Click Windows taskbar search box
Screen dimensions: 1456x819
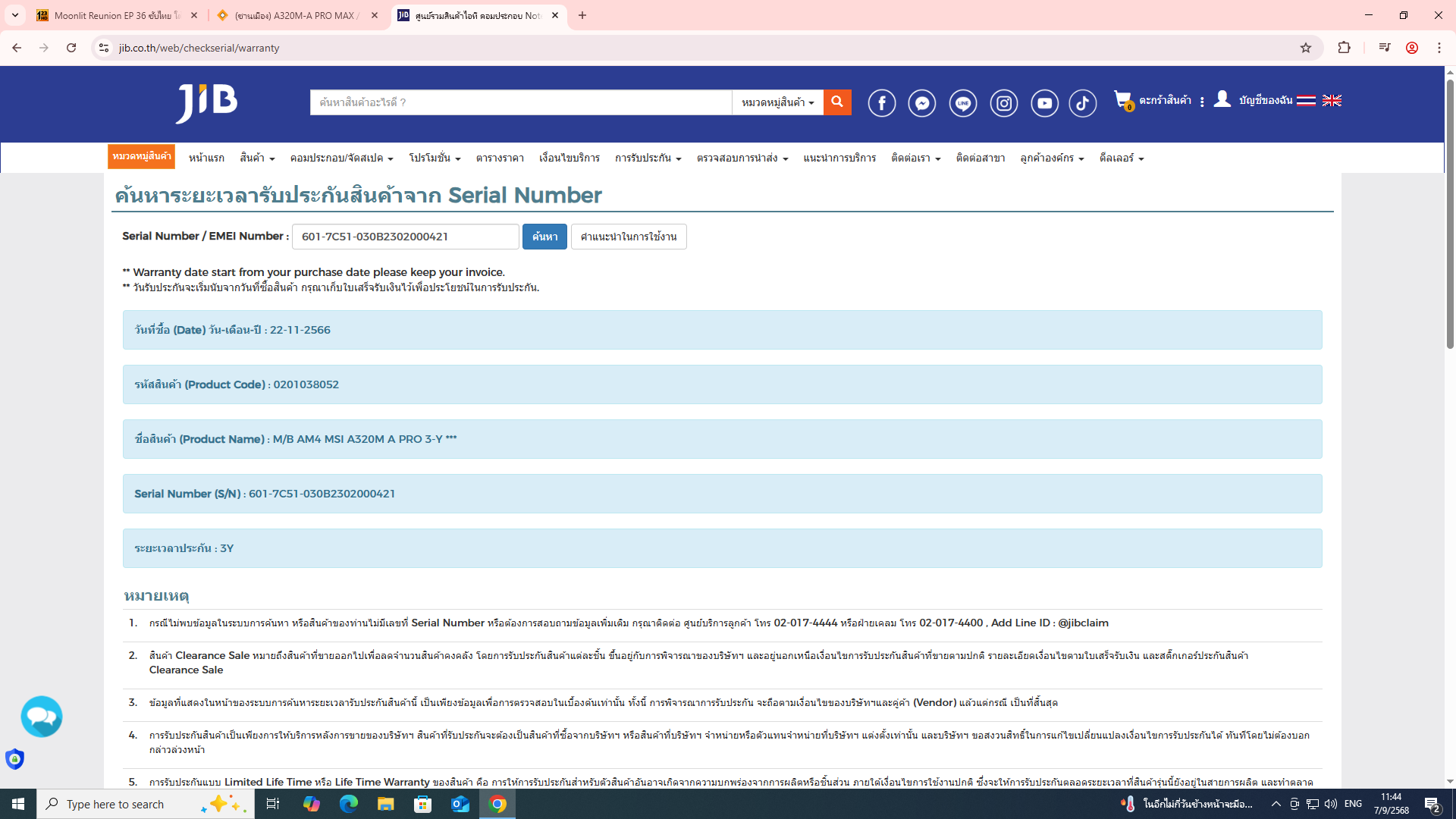tap(146, 804)
